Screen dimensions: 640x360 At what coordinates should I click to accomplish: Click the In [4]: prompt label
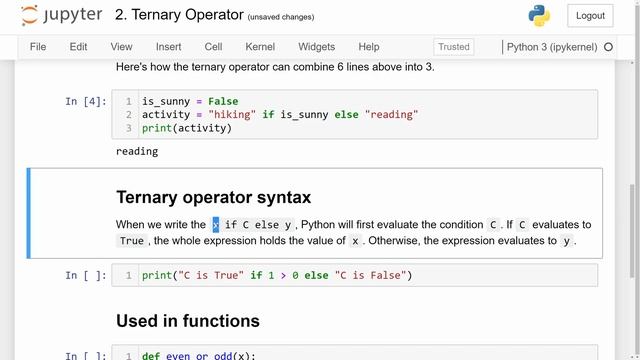click(x=86, y=101)
